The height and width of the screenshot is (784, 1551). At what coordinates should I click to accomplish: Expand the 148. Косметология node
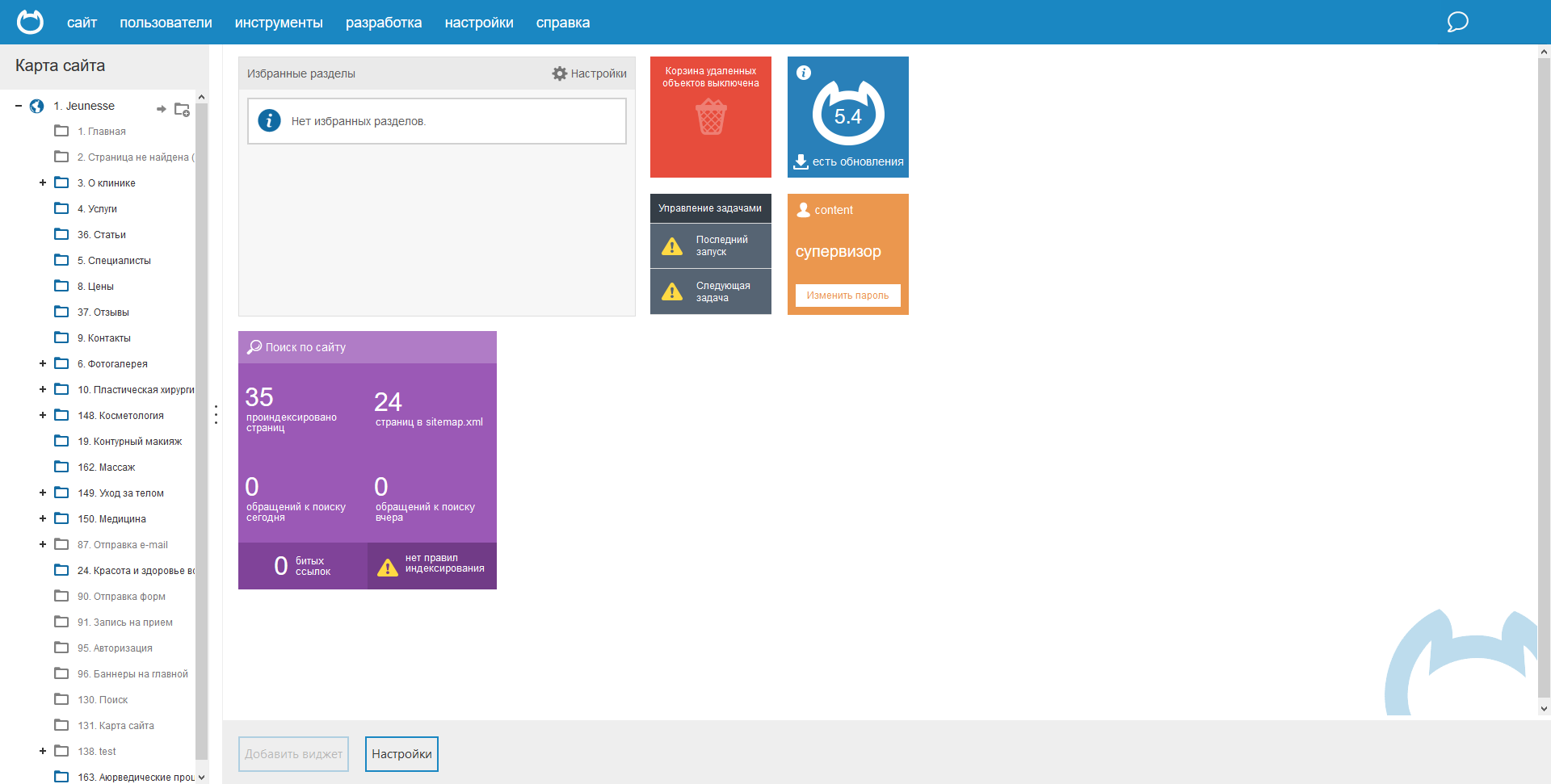tap(43, 415)
